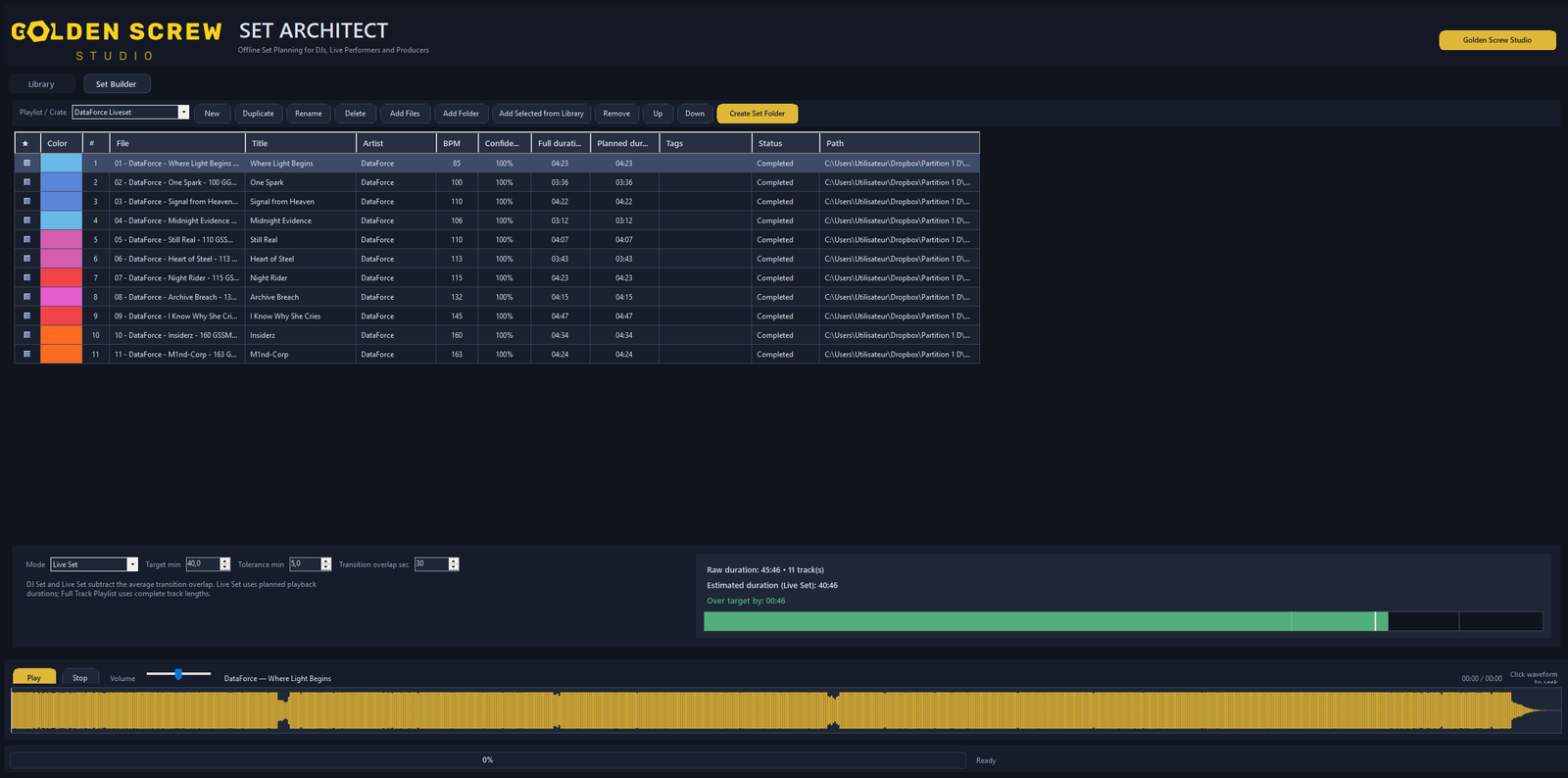Image resolution: width=1568 pixels, height=778 pixels.
Task: Sort by the Title column header
Action: [x=301, y=143]
